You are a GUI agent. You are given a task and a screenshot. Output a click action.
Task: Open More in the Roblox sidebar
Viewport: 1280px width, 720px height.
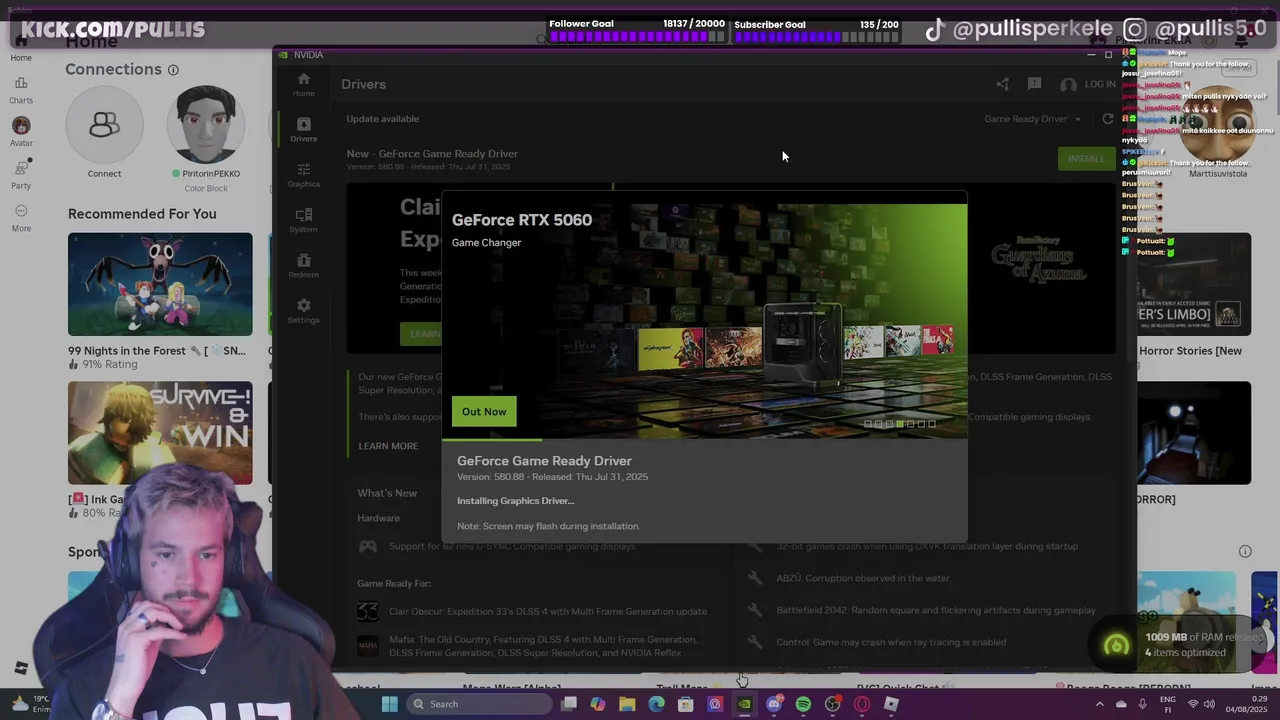coord(21,217)
